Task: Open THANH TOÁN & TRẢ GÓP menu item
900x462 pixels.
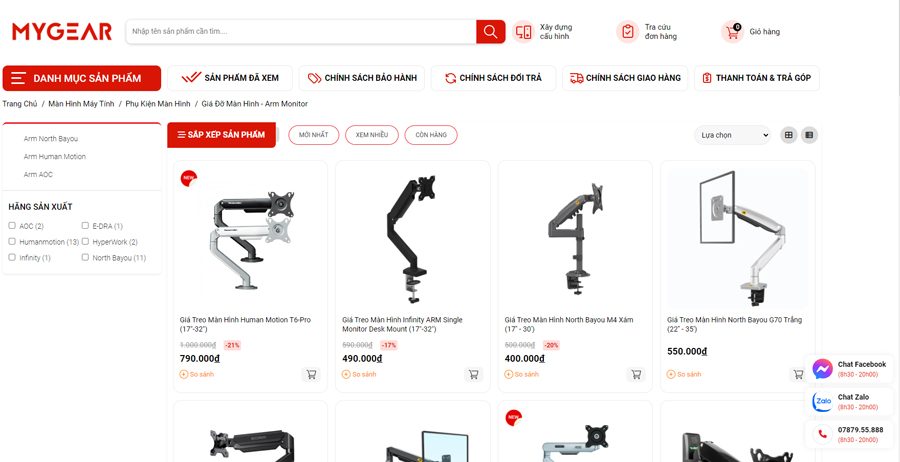Action: coord(757,78)
